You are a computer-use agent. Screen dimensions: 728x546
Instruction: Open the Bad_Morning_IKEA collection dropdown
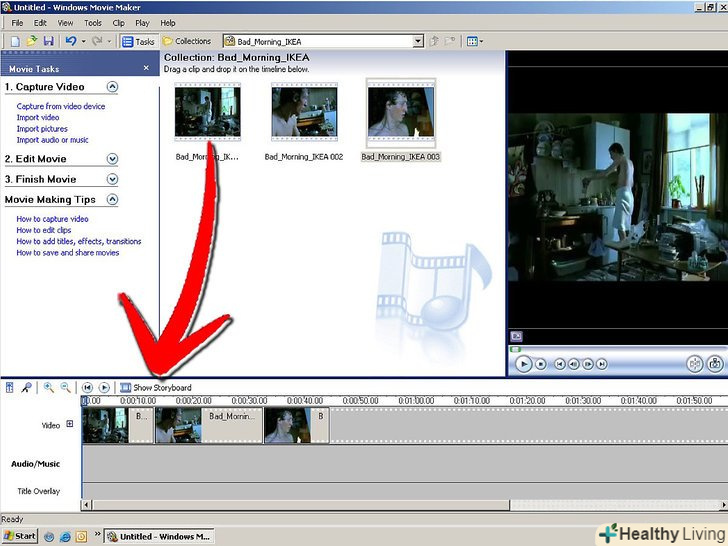click(x=418, y=41)
